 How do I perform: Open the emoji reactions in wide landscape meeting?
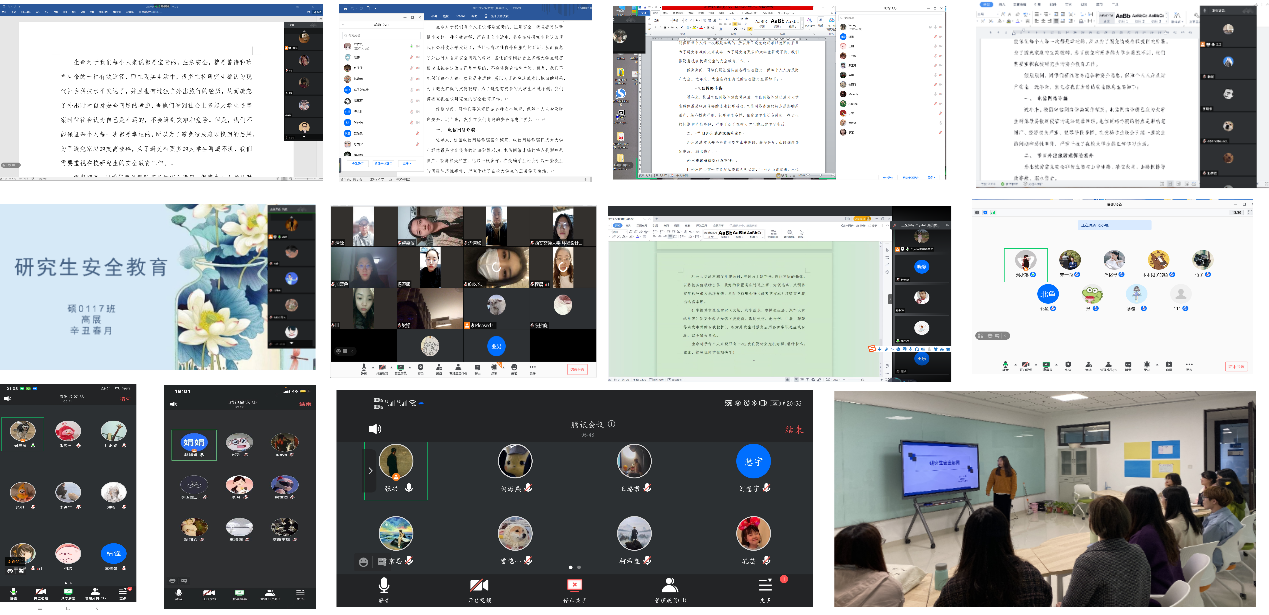363,563
